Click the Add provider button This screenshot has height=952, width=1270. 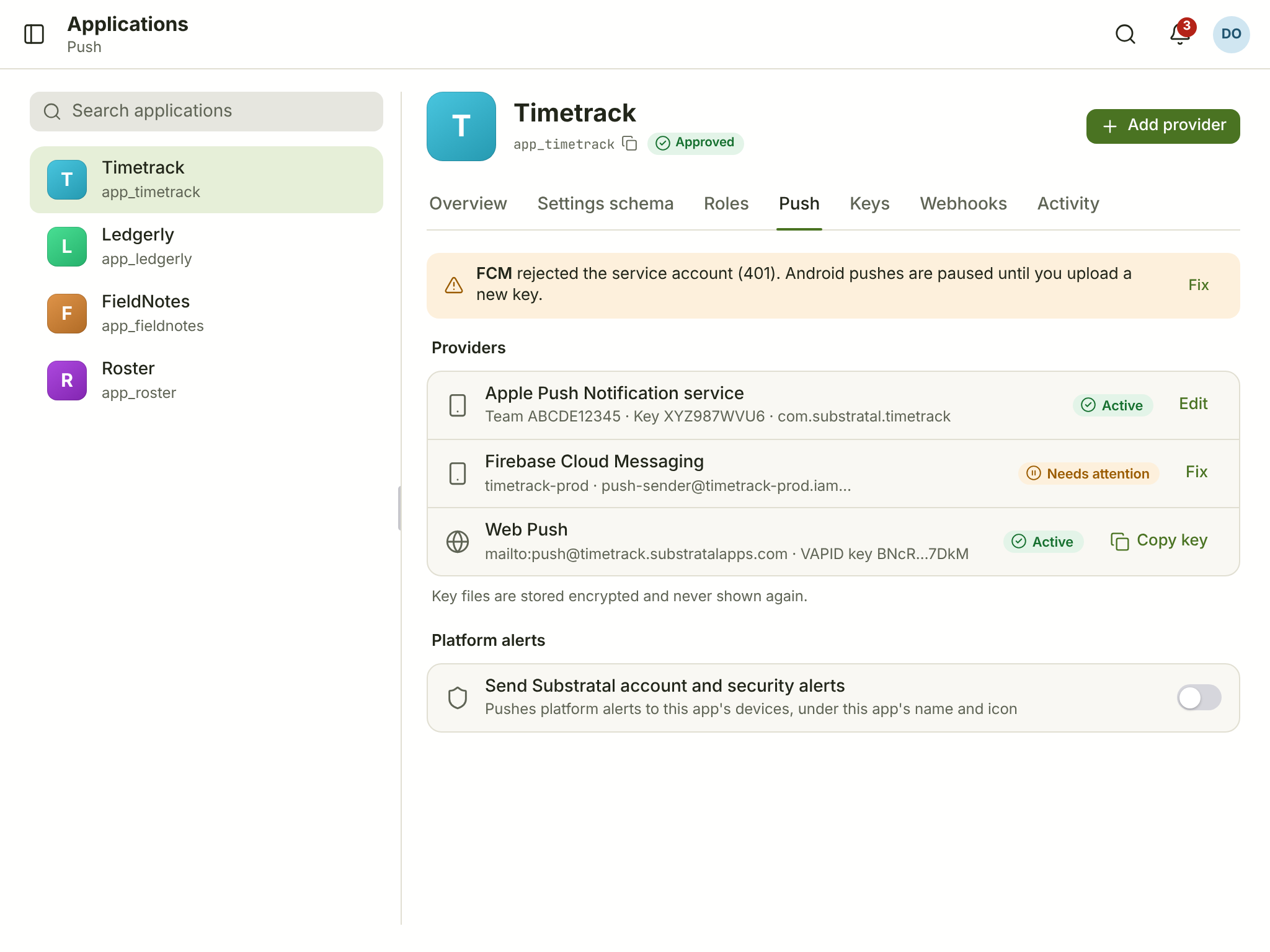[1163, 126]
